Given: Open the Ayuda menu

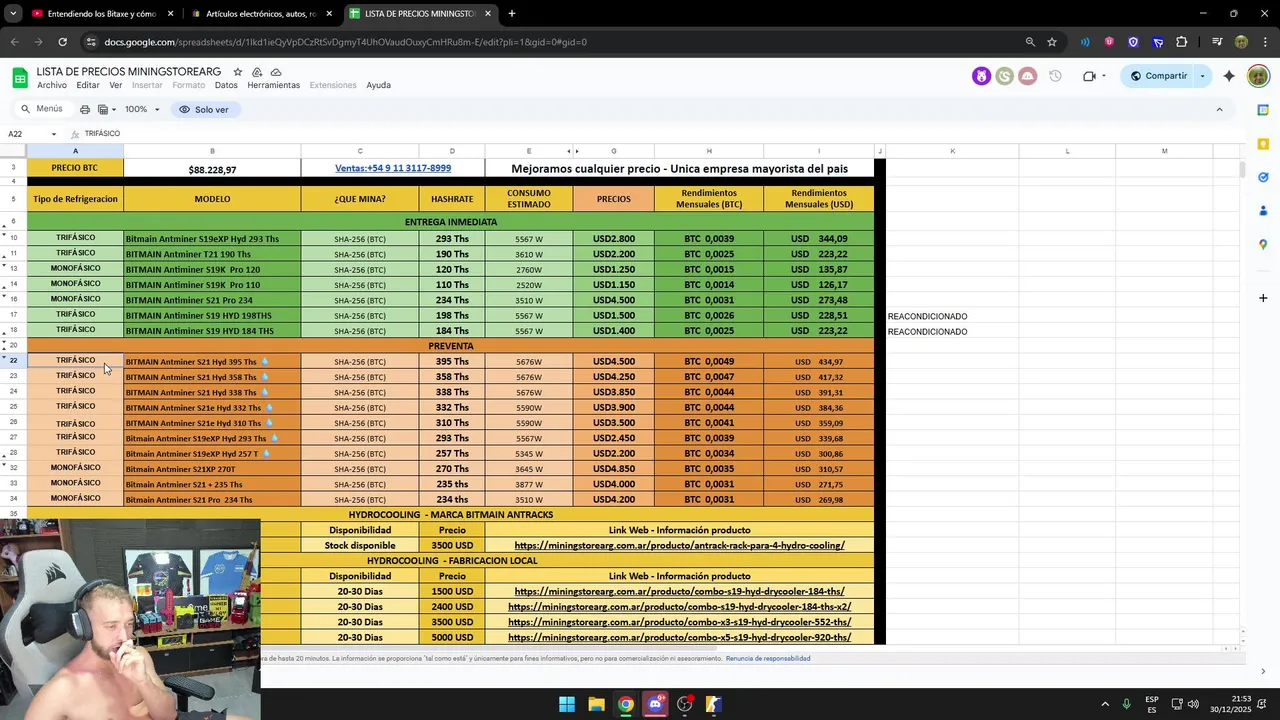Looking at the screenshot, I should [x=378, y=85].
